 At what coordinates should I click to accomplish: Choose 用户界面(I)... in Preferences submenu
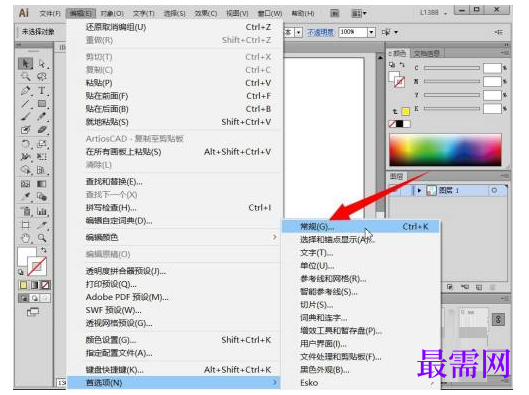pyautogui.click(x=361, y=344)
